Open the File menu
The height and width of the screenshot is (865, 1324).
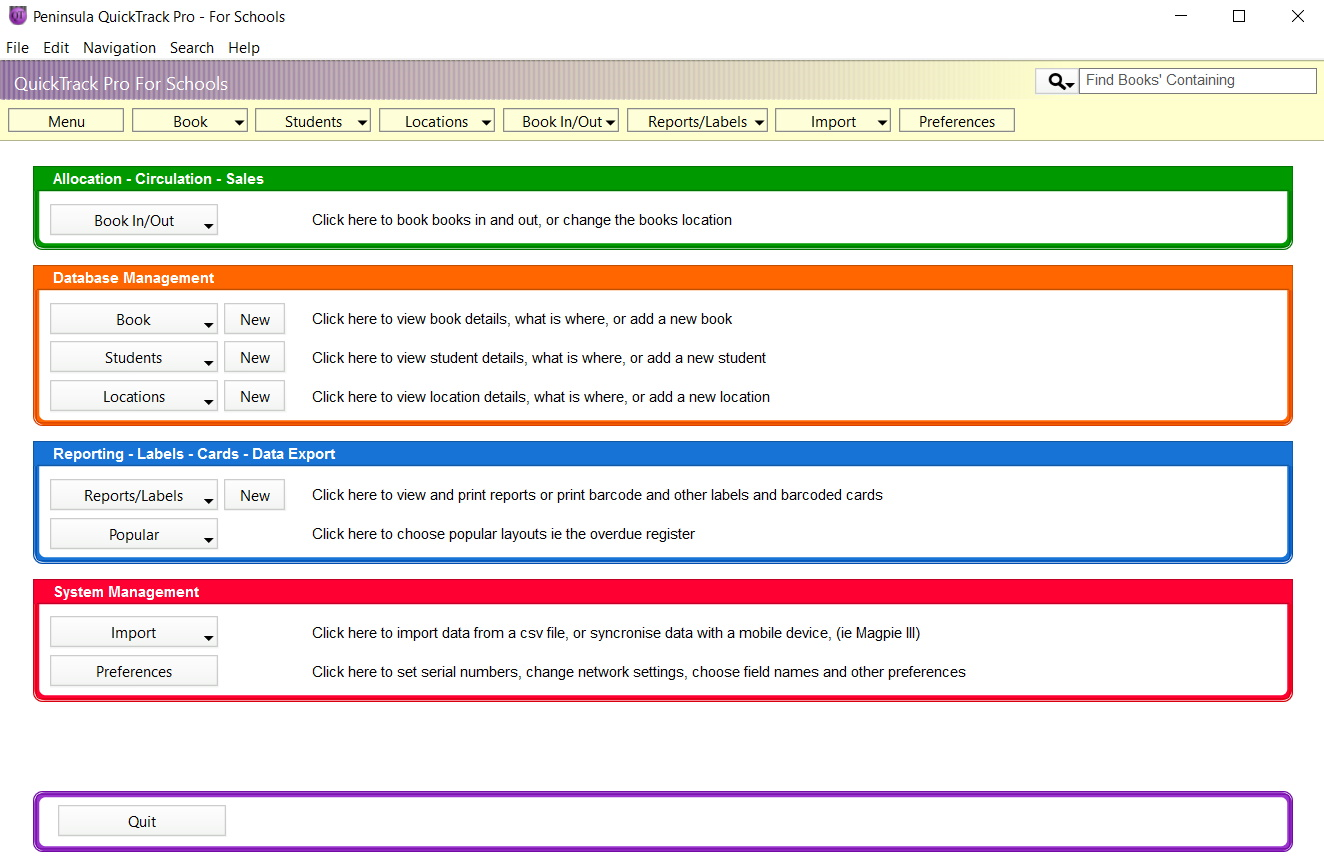click(17, 47)
